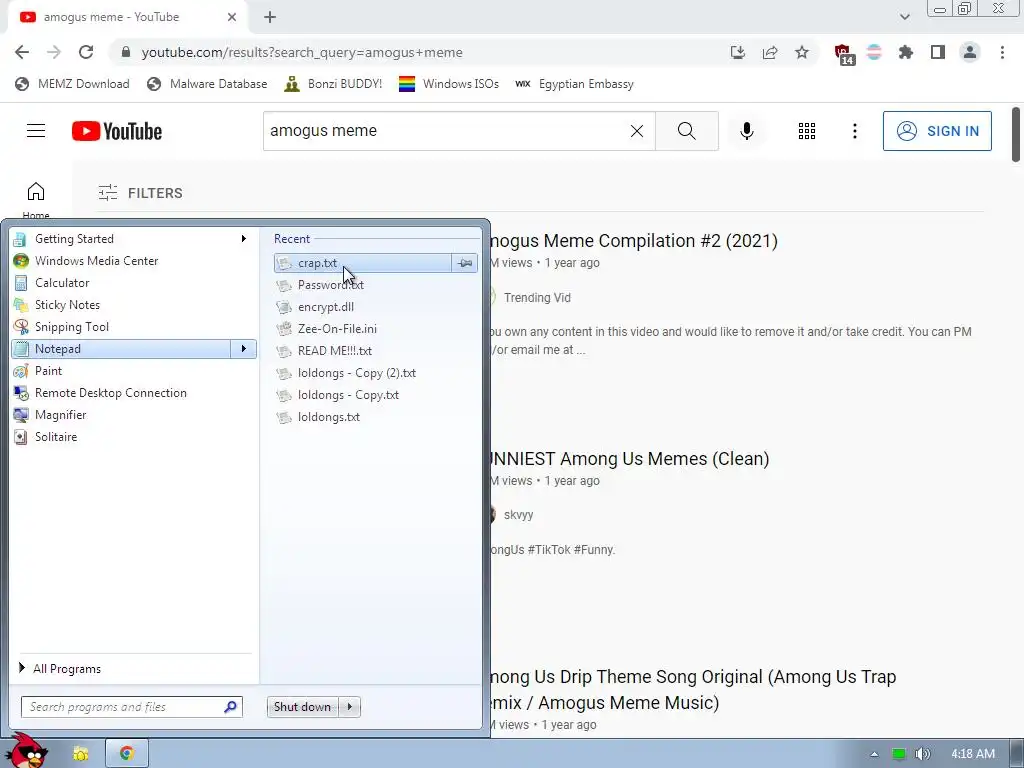Open Getting Started in Start menu

[134, 239]
